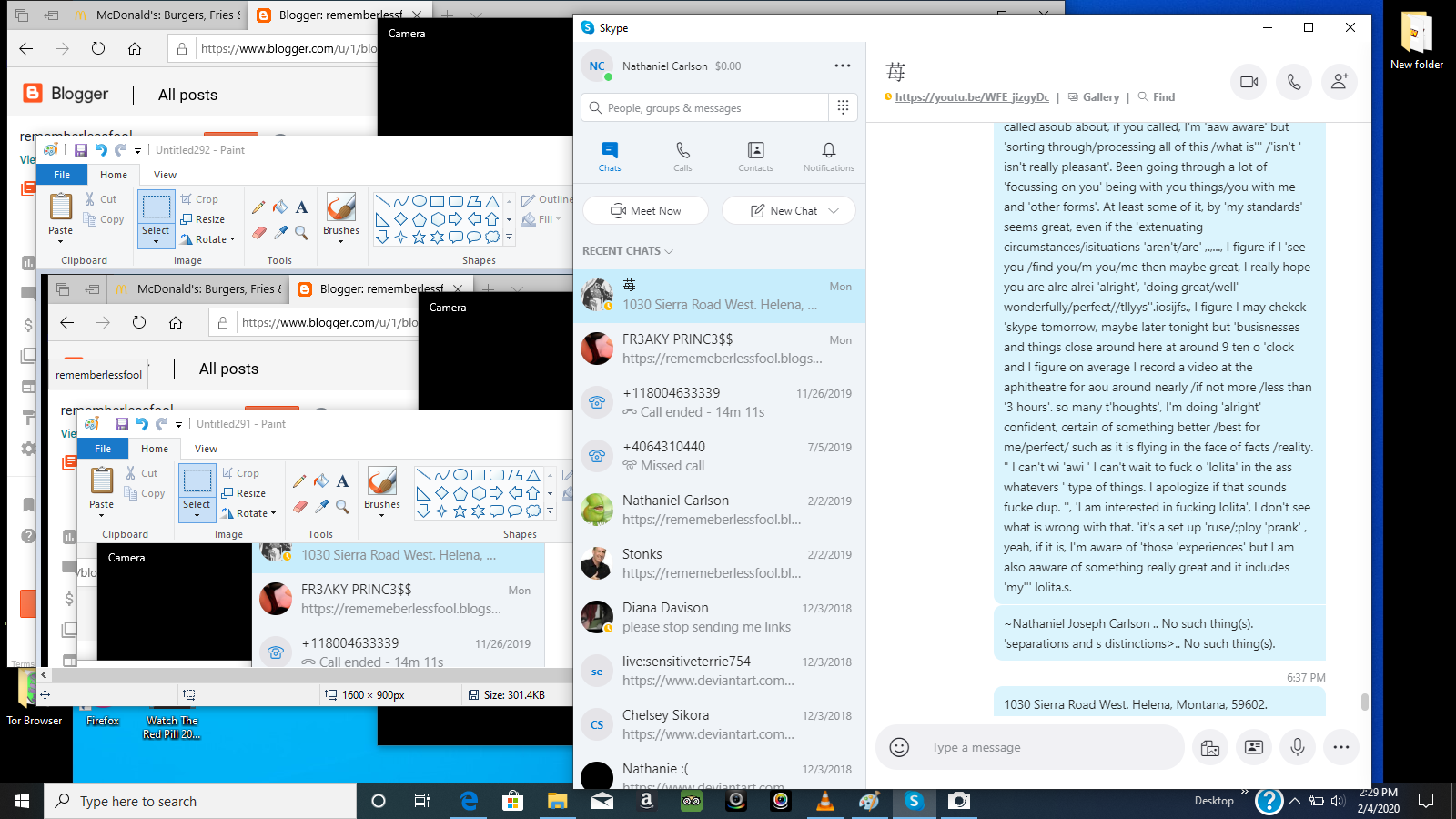
Task: Start a video call in Skype
Action: pos(1249,82)
